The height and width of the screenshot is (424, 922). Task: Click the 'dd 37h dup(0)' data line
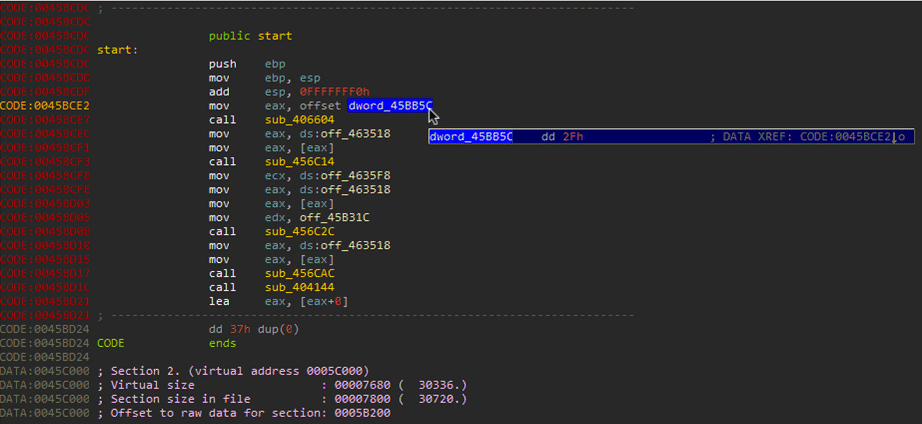point(253,329)
